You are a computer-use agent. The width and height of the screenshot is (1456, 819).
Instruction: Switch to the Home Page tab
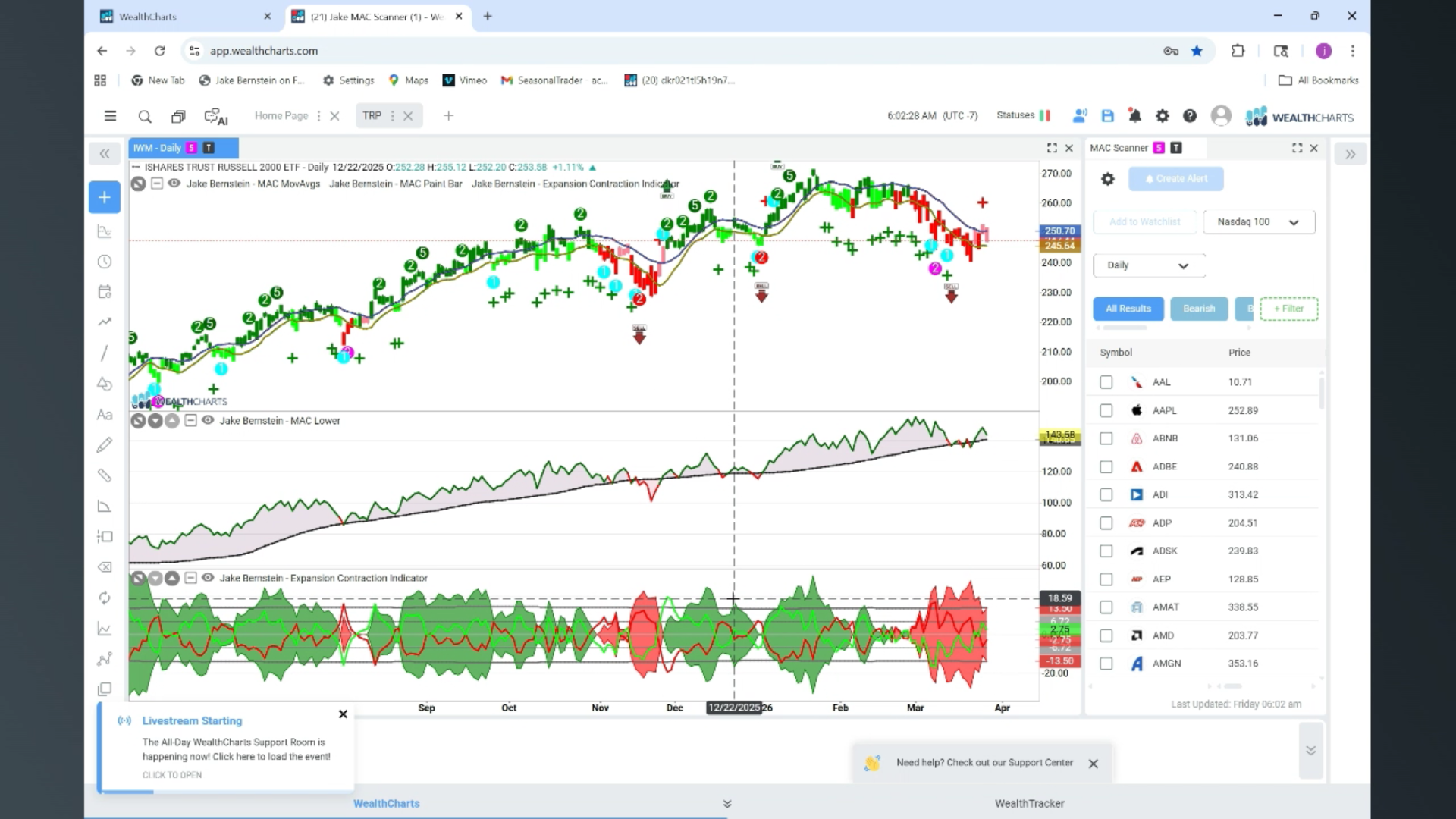click(281, 116)
